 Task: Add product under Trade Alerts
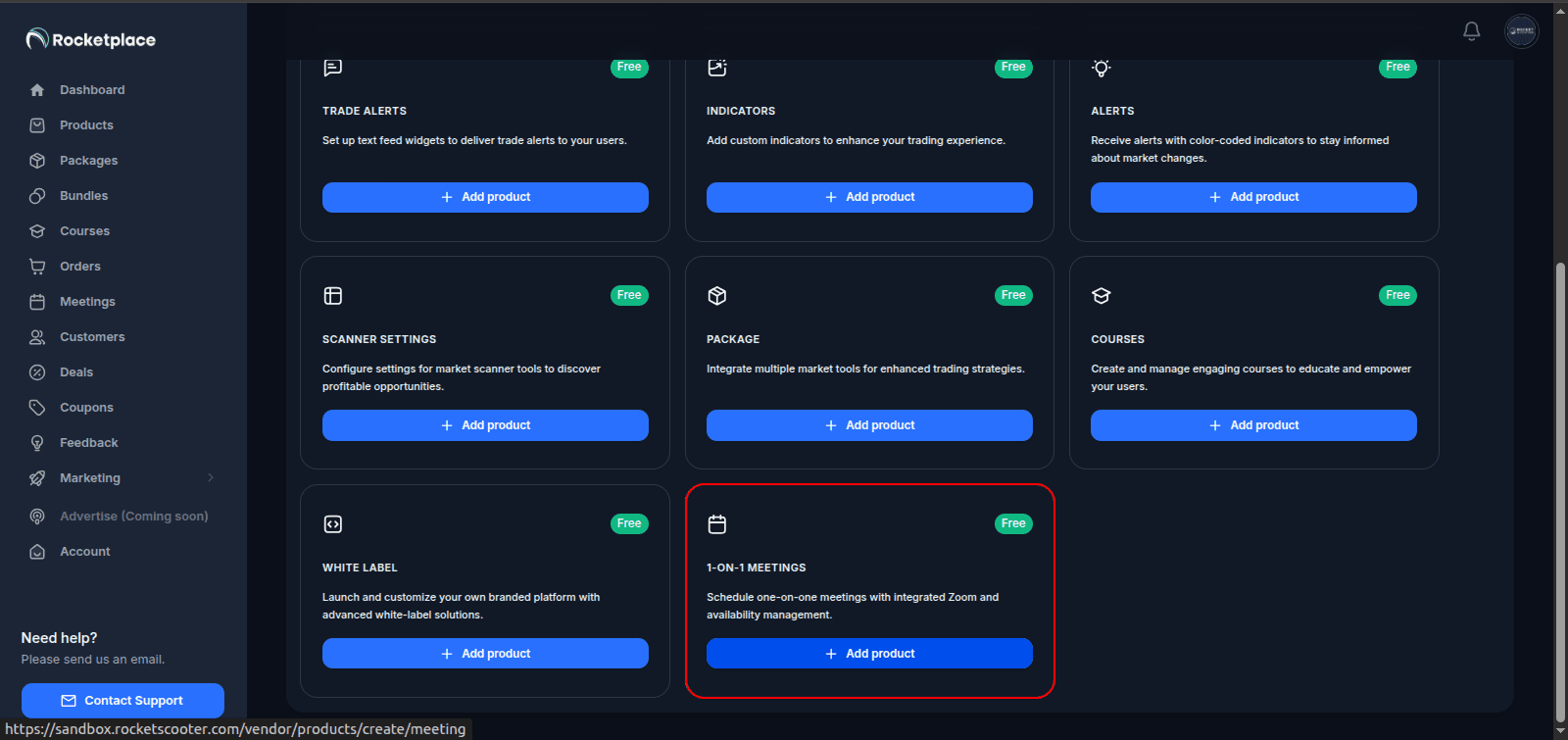pos(485,197)
